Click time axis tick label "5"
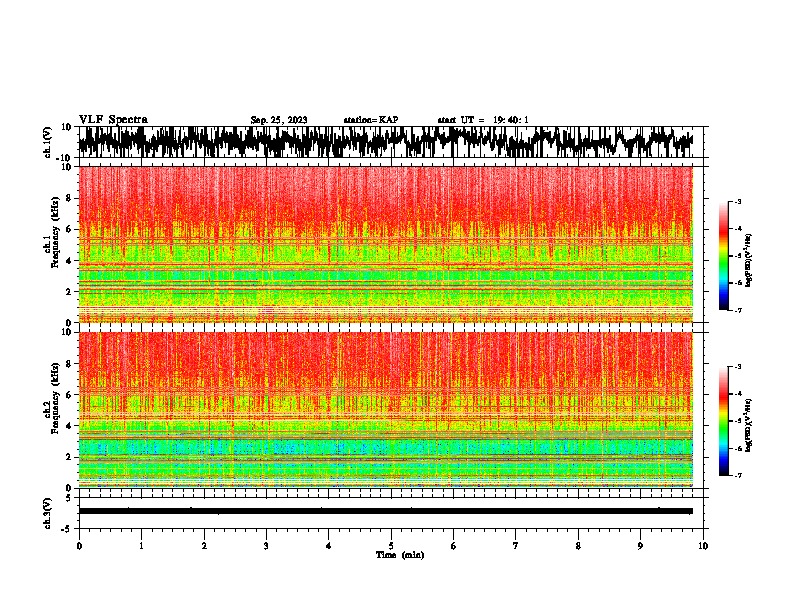This screenshot has width=792, height=612. (391, 546)
